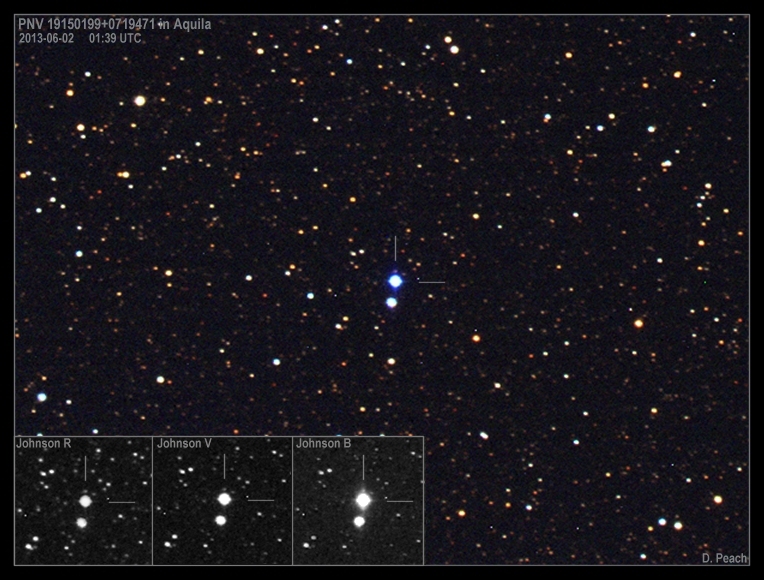Click the date text '2013-06-02'
Viewport: 764px width, 580px height.
tap(46, 39)
